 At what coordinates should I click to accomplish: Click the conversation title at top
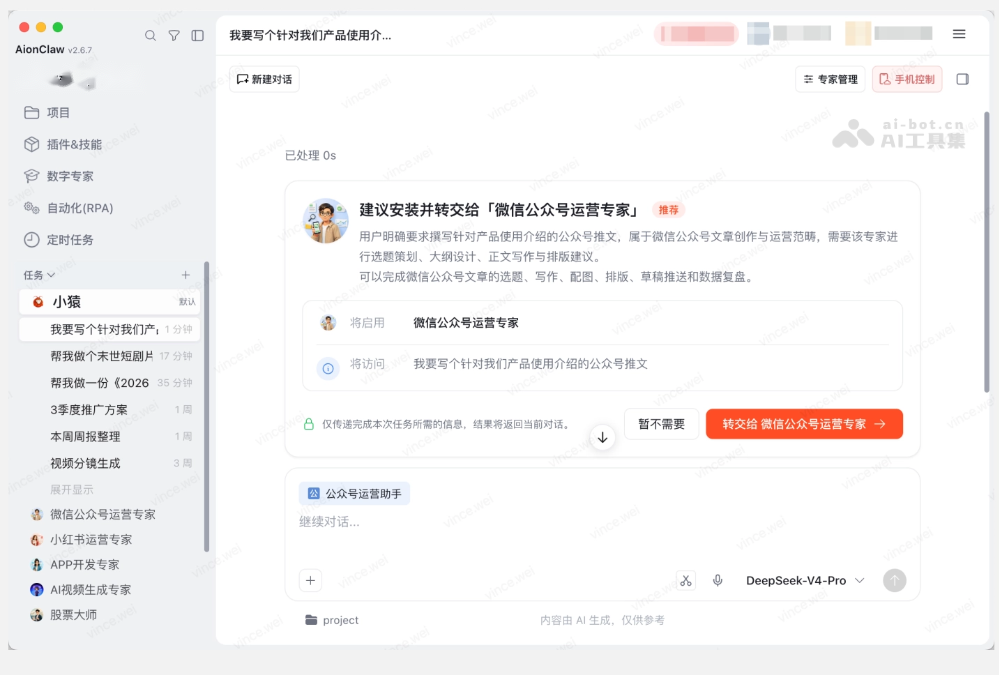(310, 36)
